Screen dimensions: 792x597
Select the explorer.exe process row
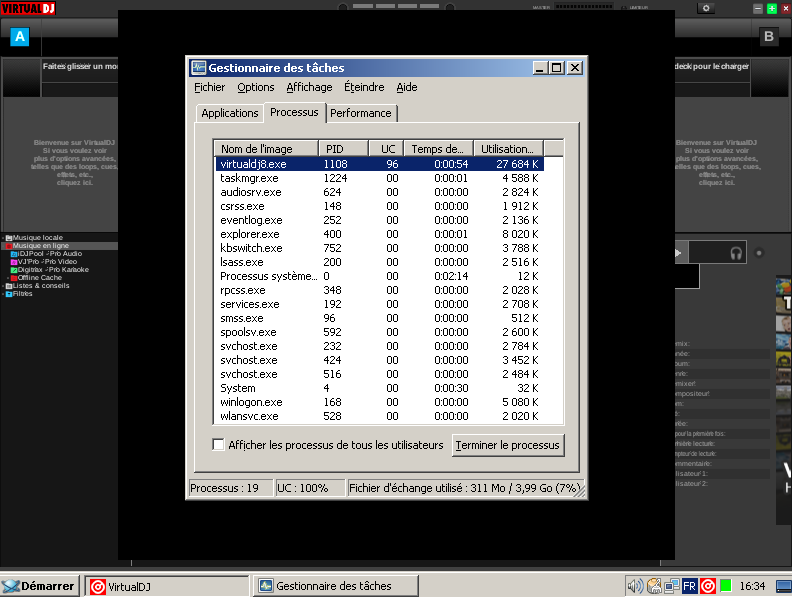pos(251,234)
